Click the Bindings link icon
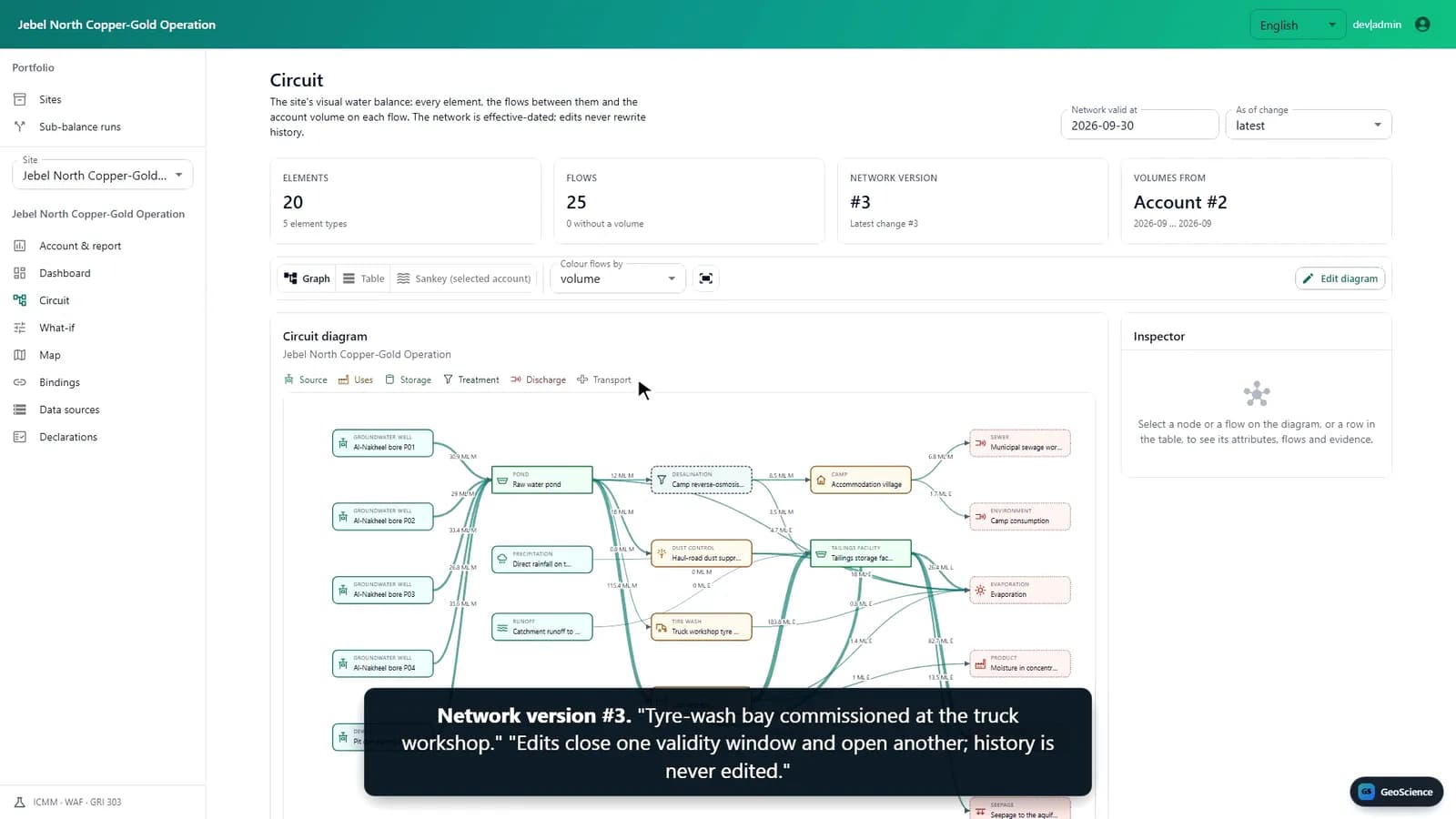1456x819 pixels. click(20, 382)
